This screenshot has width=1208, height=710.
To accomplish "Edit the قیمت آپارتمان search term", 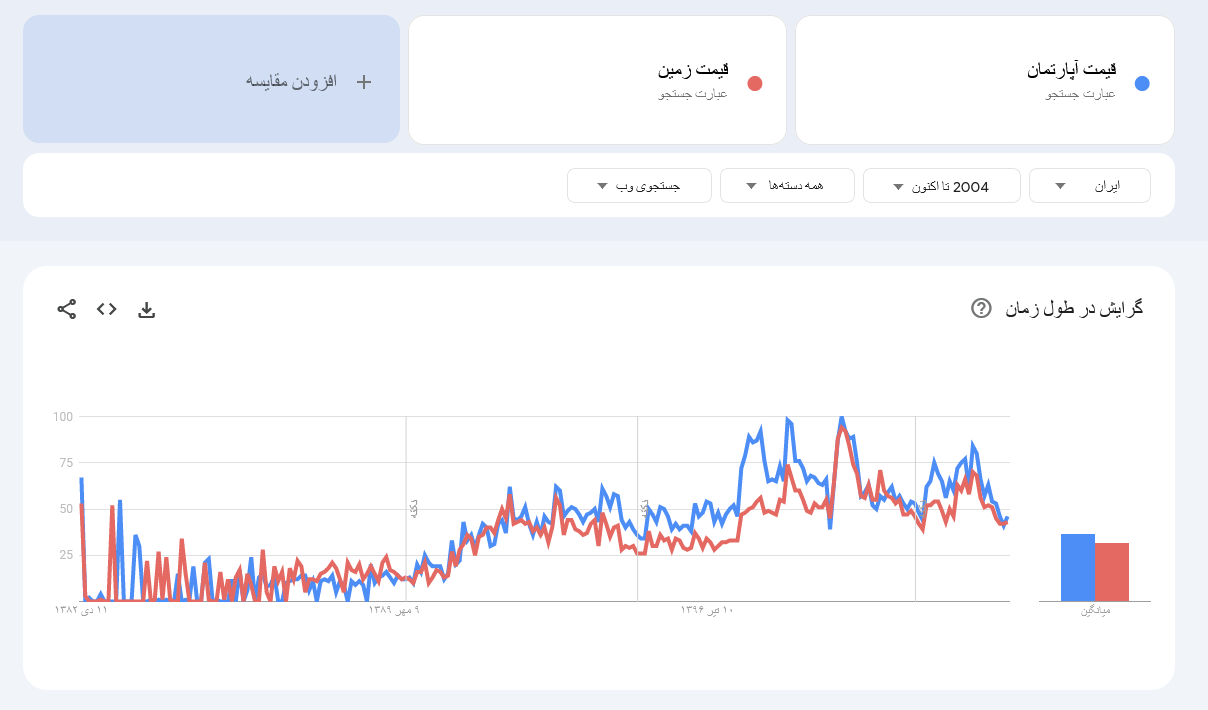I will click(1071, 71).
